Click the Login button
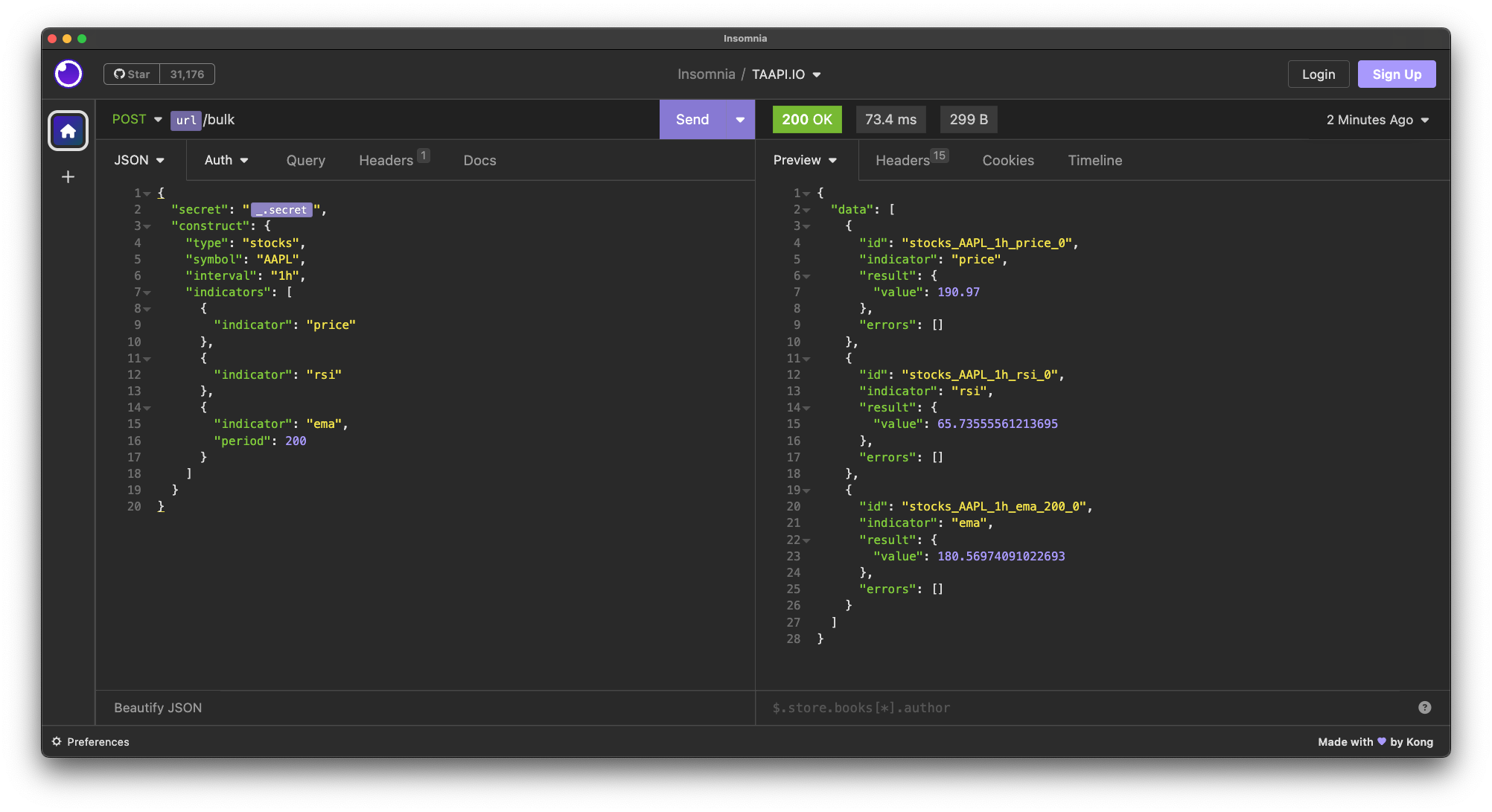This screenshot has height=812, width=1492. [1316, 73]
